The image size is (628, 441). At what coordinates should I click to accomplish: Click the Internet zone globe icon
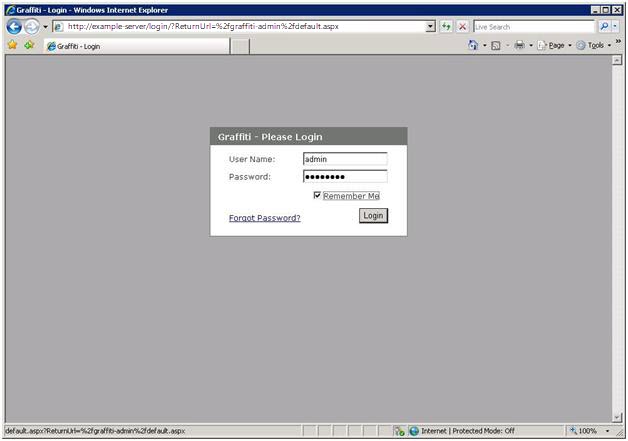(x=414, y=431)
